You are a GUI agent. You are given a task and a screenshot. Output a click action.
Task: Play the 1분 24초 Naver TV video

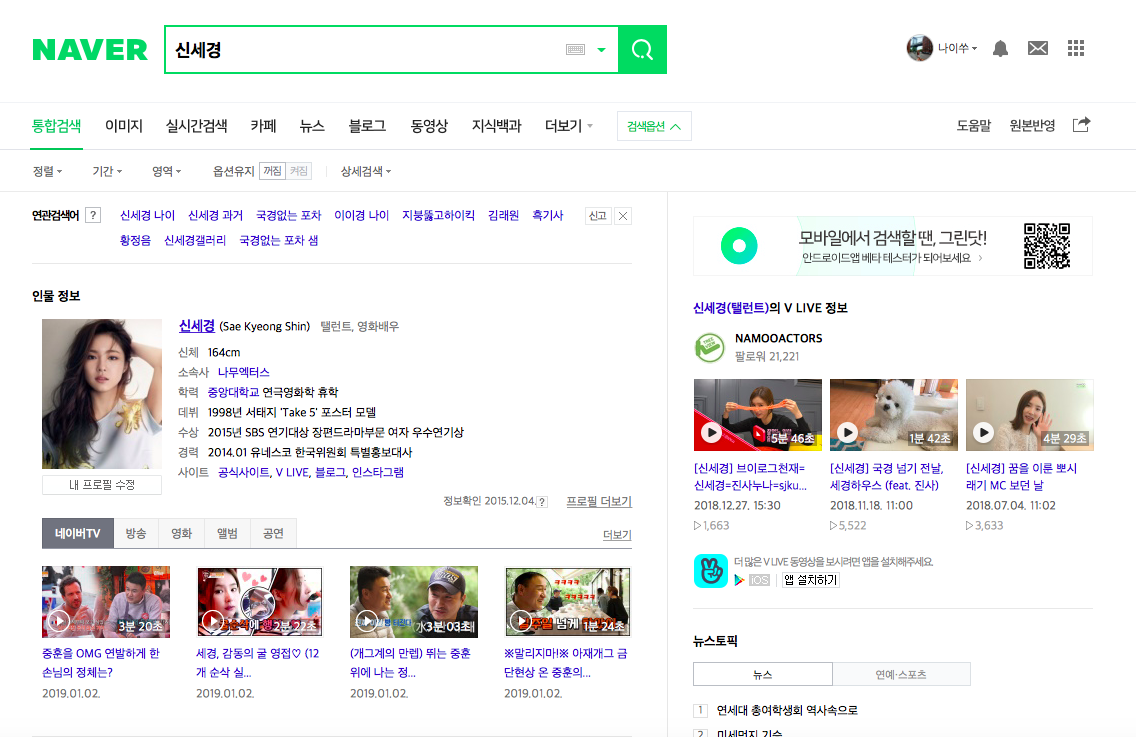click(568, 601)
